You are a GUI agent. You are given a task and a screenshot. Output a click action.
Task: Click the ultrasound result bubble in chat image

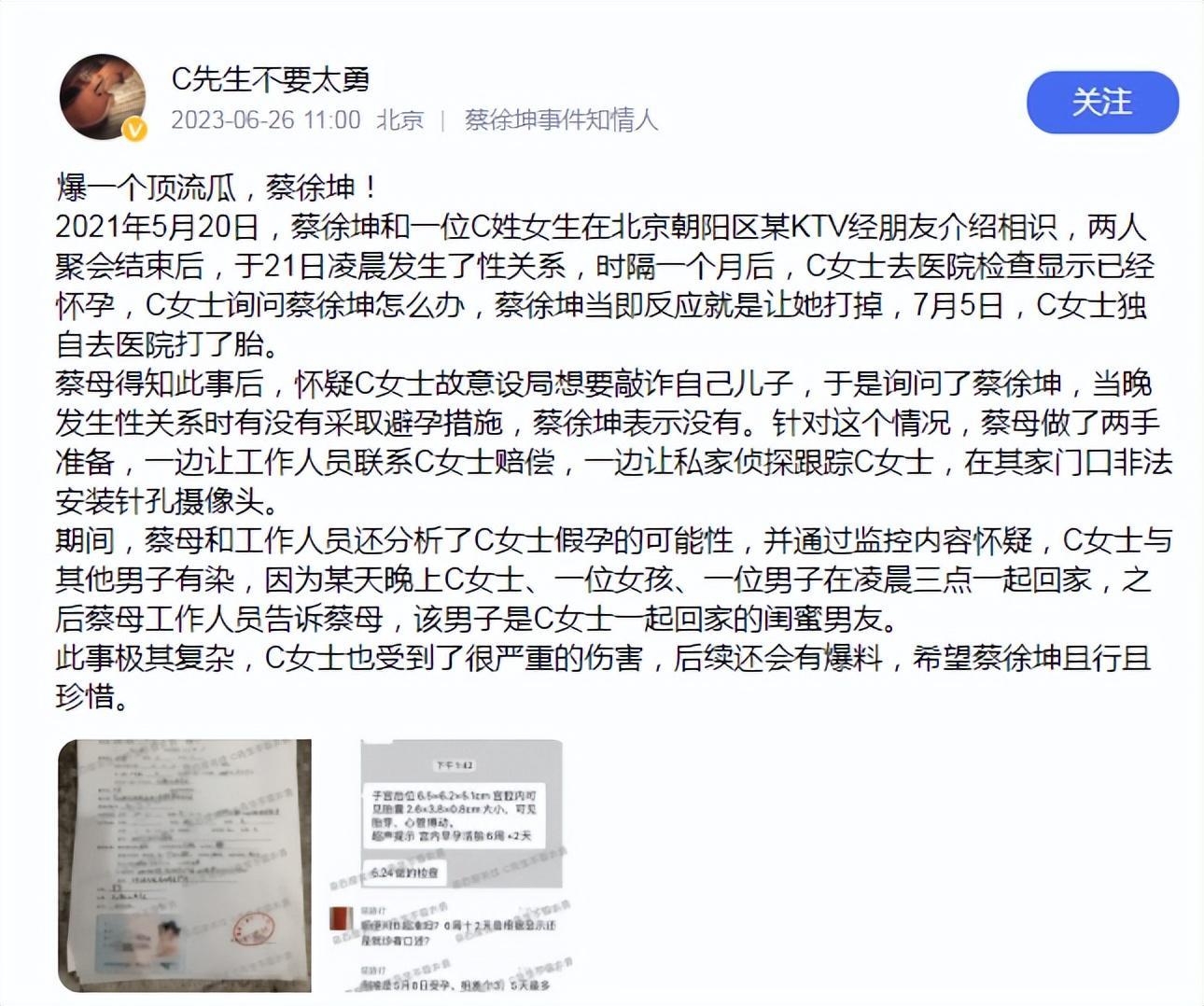click(x=455, y=817)
